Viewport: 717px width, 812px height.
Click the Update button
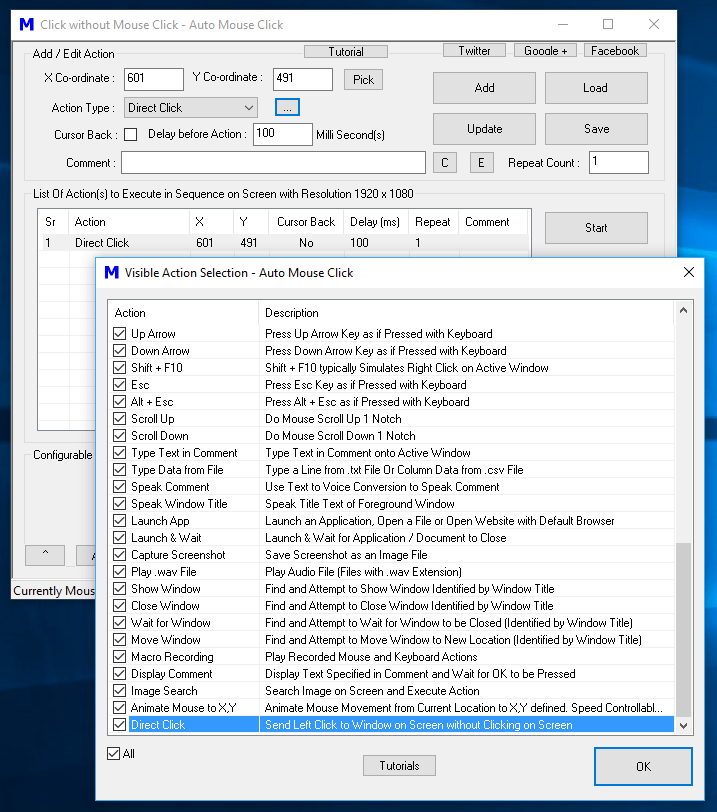(484, 128)
